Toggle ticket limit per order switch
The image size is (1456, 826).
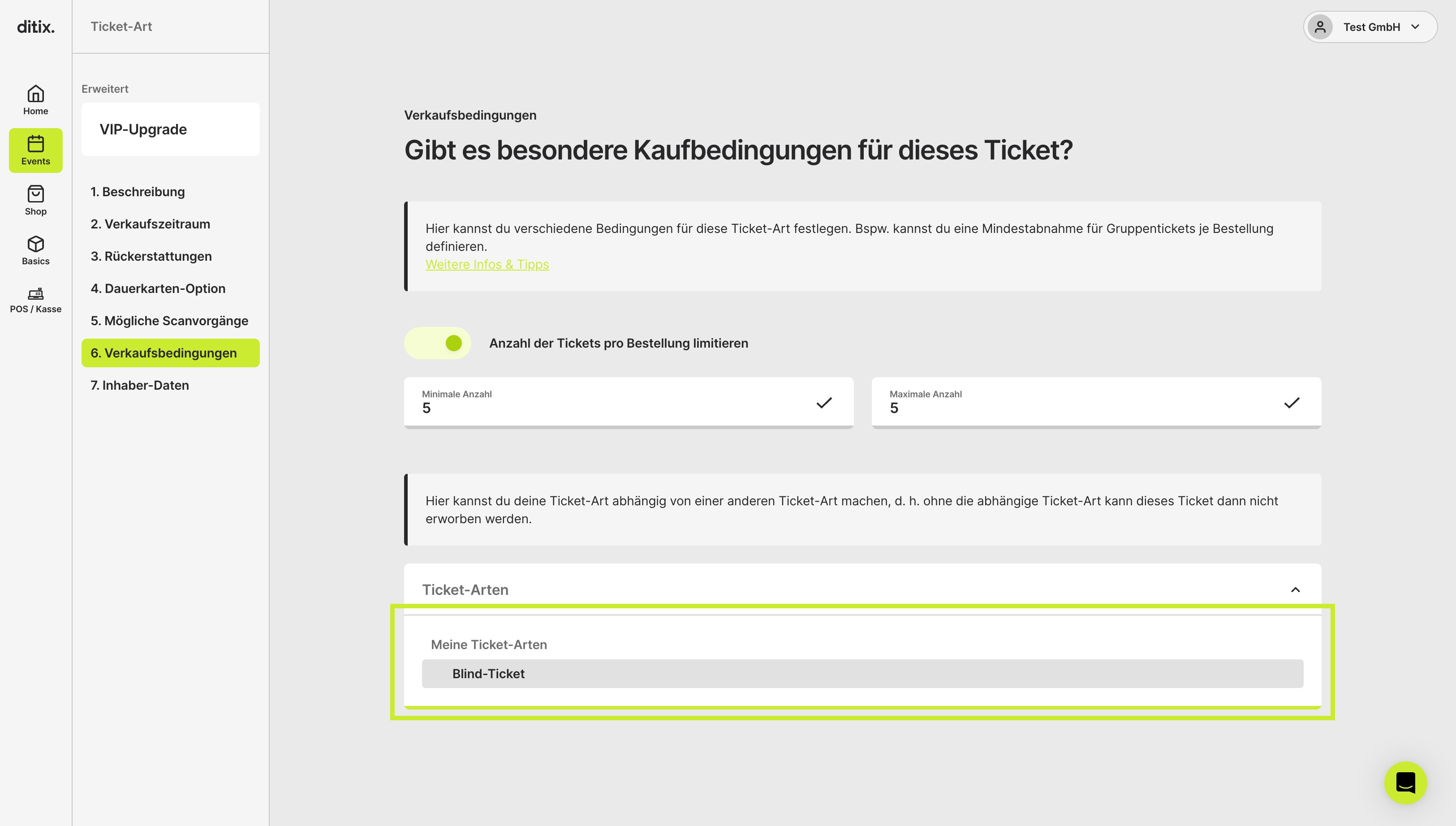coord(437,343)
